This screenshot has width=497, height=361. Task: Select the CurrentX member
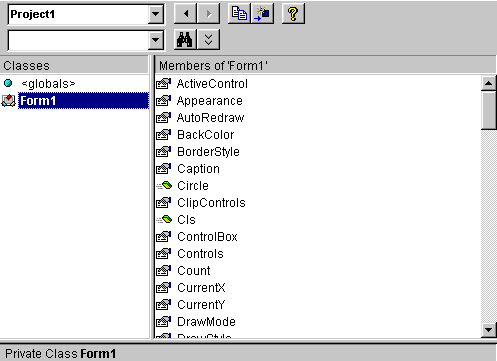pyautogui.click(x=201, y=288)
